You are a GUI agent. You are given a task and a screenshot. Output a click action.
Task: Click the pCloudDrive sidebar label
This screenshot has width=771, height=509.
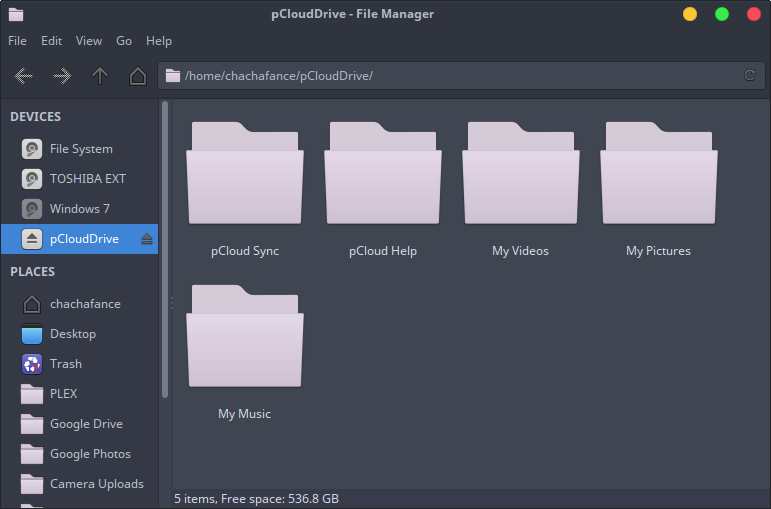pyautogui.click(x=85, y=239)
